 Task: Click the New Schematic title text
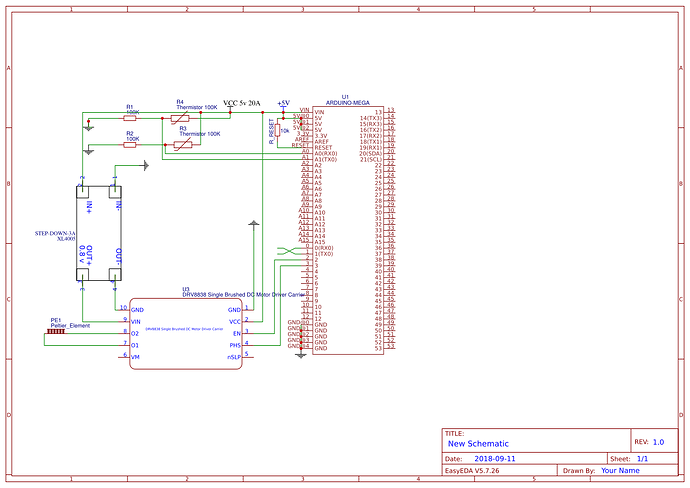point(478,443)
